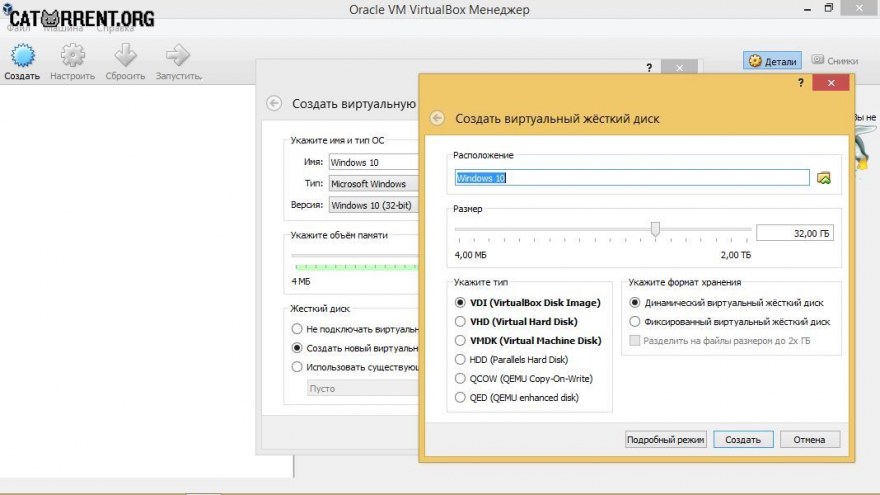Screen dimensions: 880x495
Task: Toggle Разделить на файлы размером до 2х ГБ
Action: click(720, 341)
